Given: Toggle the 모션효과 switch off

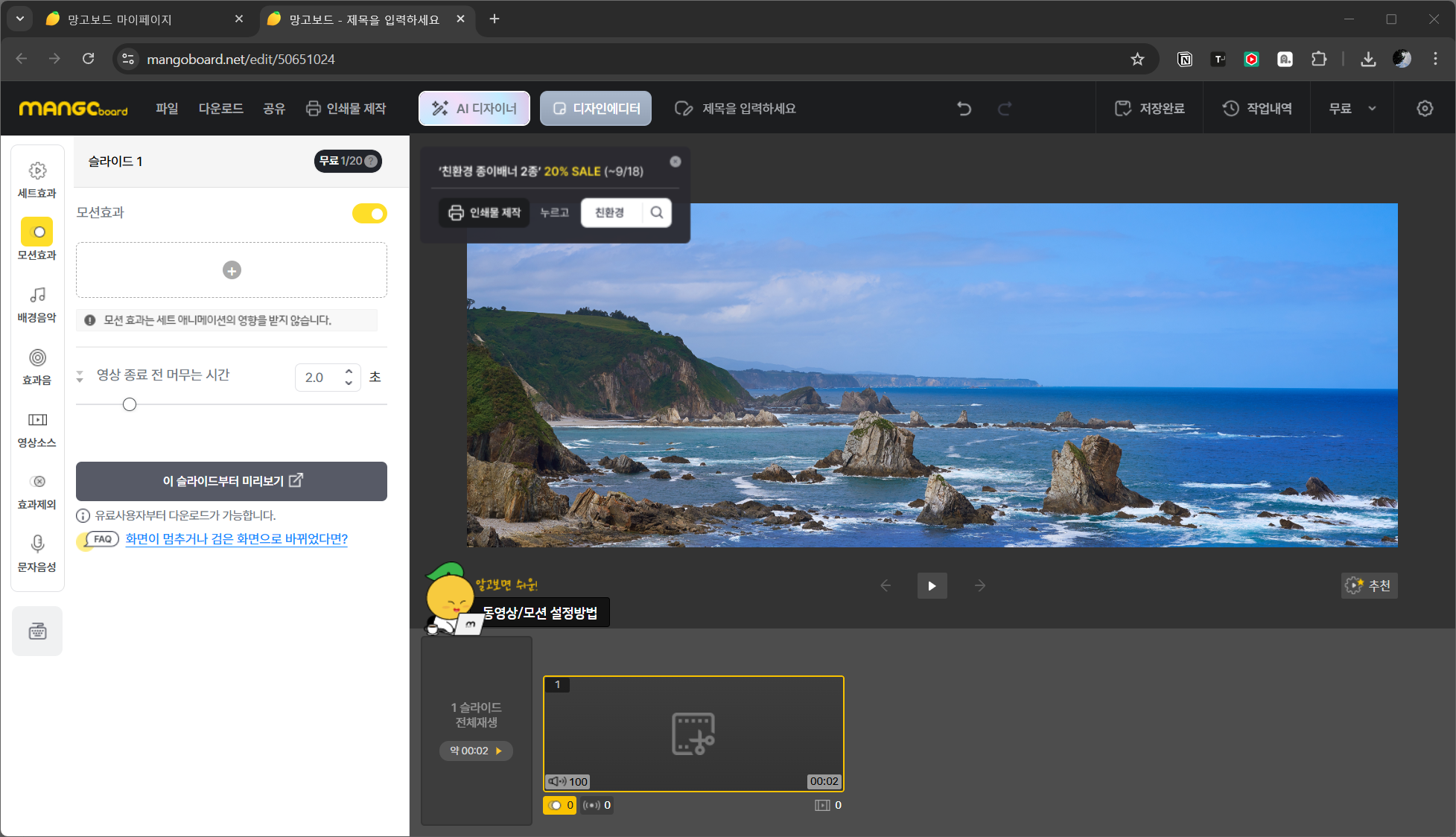Looking at the screenshot, I should click(369, 214).
